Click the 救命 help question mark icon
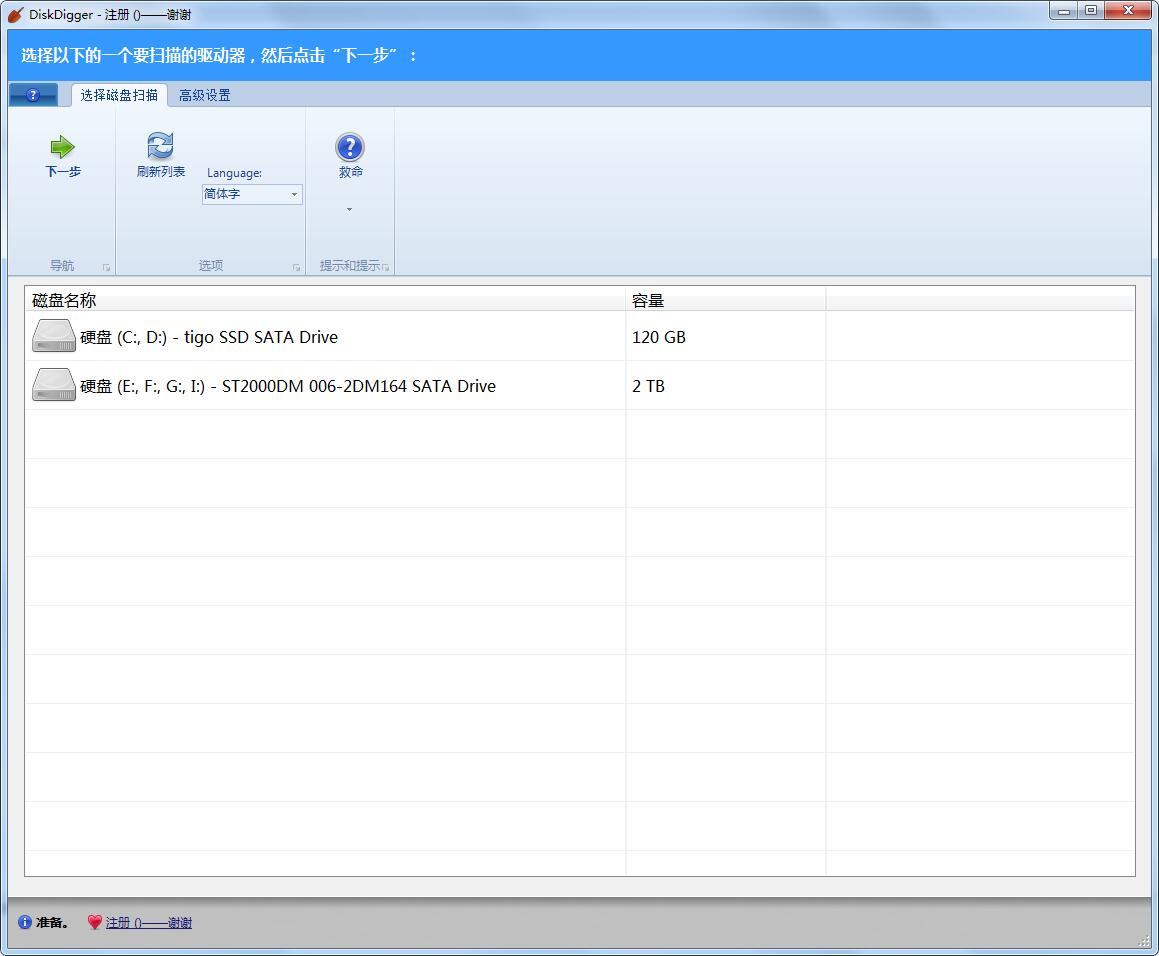The width and height of the screenshot is (1159, 956). tap(349, 148)
